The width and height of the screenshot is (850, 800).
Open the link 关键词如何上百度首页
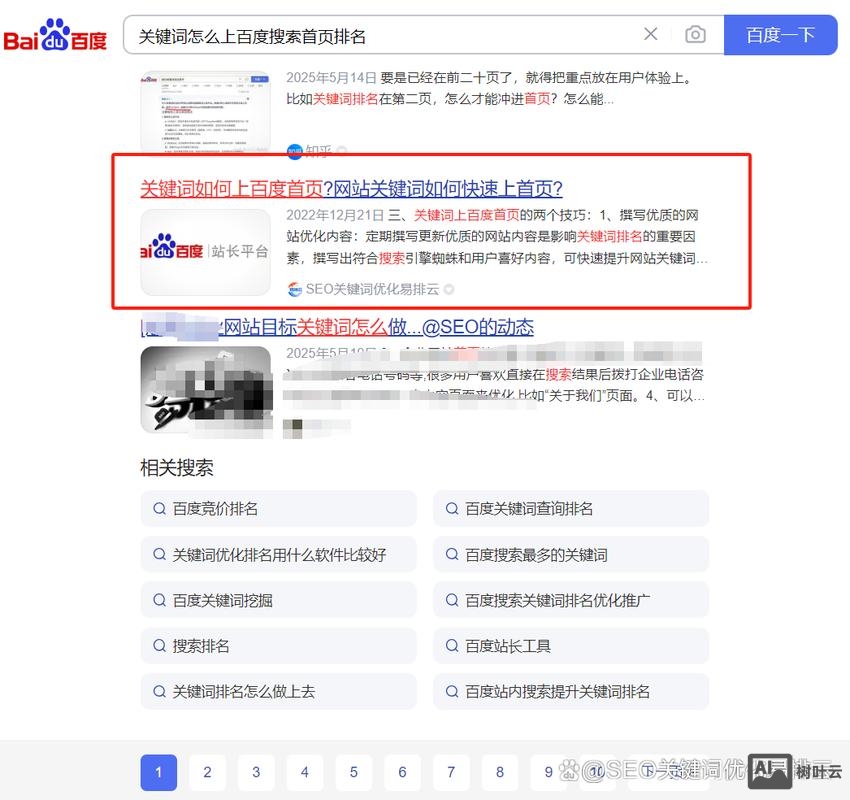[230, 189]
